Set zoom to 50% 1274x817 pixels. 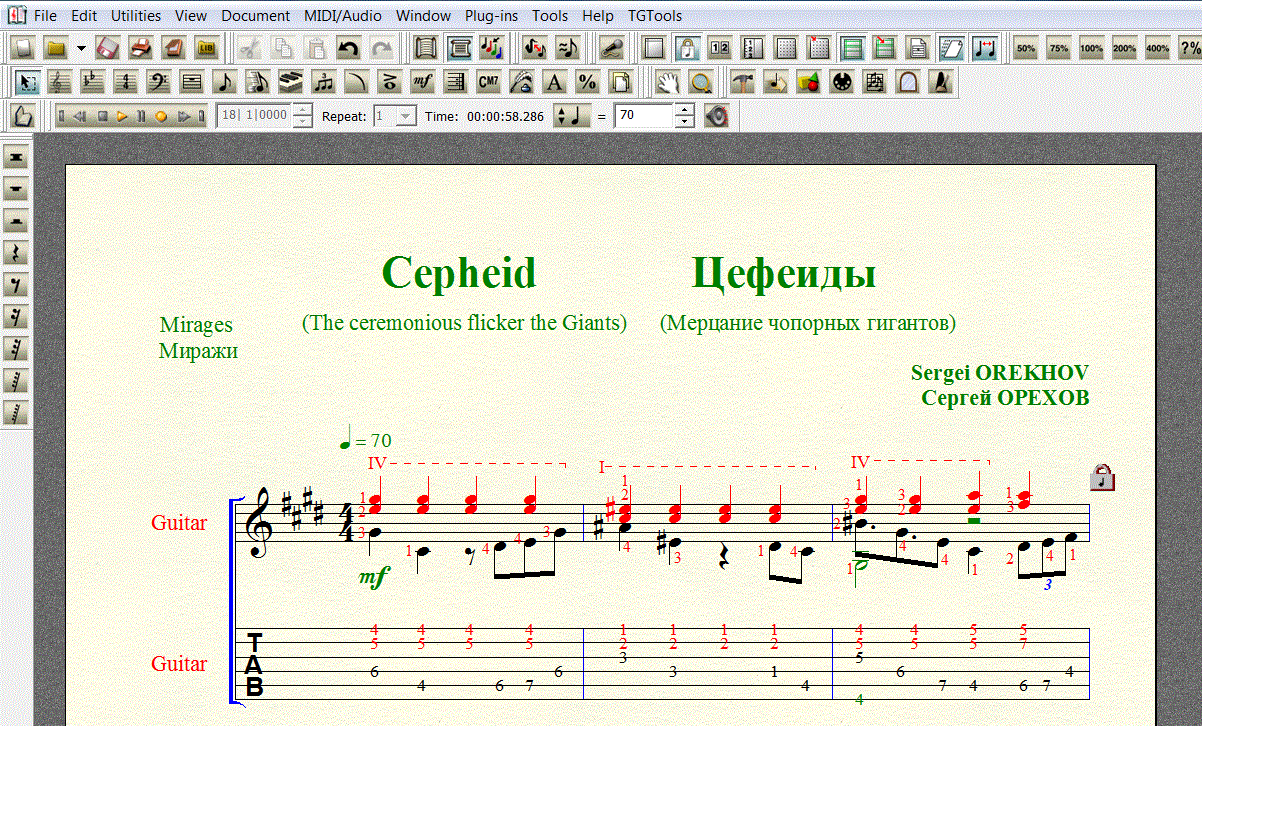pos(1026,48)
